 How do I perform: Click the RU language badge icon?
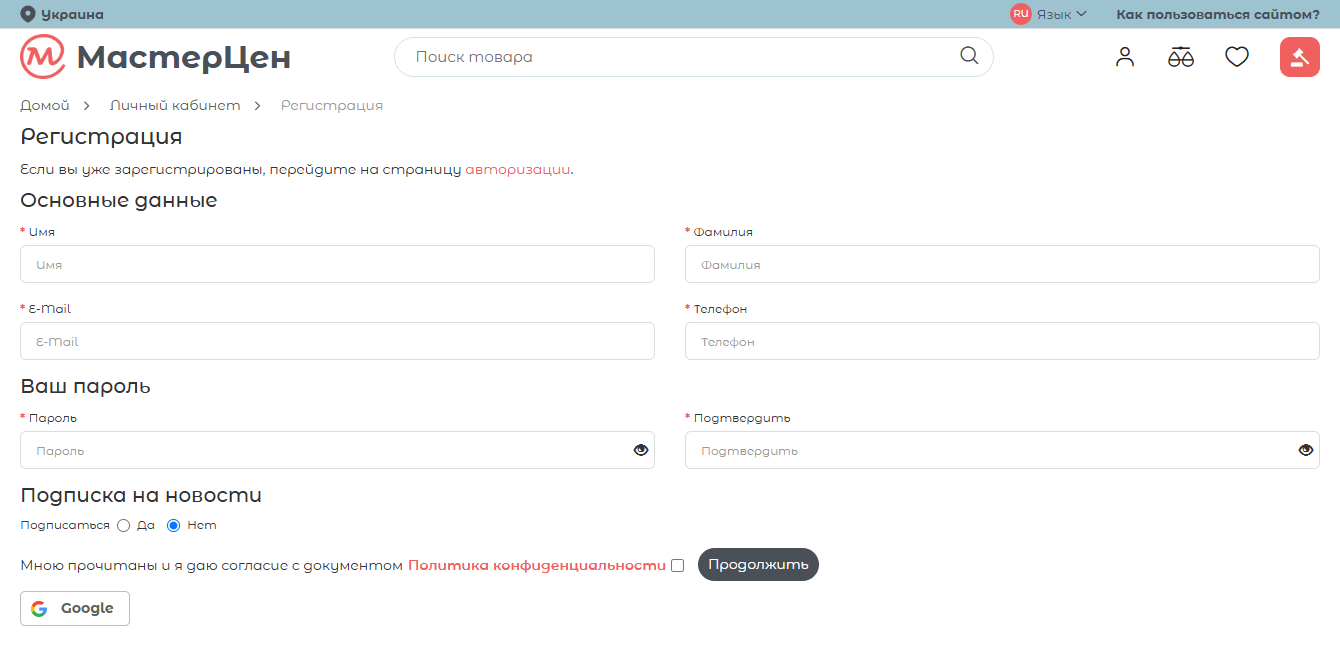pyautogui.click(x=1020, y=14)
